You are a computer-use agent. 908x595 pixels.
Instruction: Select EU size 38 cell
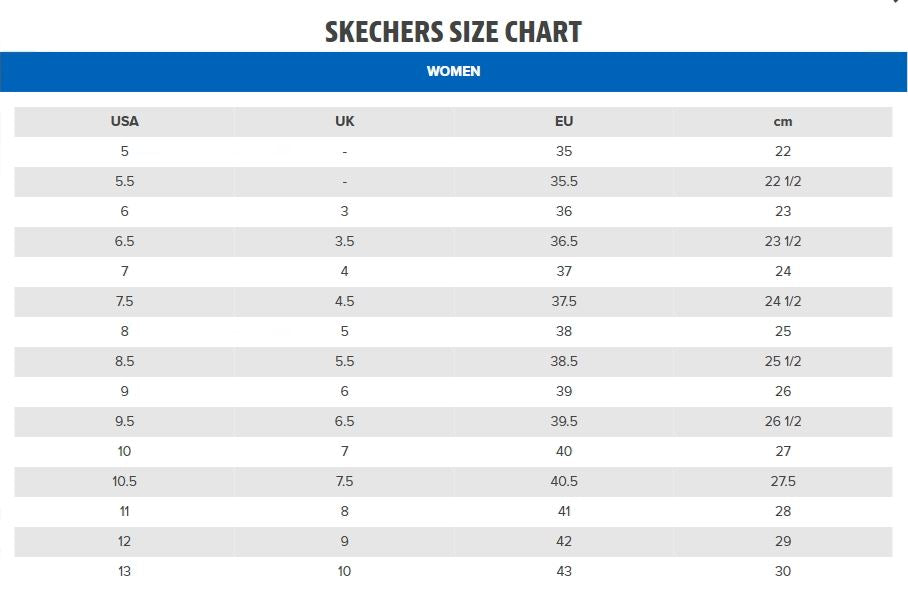[564, 331]
